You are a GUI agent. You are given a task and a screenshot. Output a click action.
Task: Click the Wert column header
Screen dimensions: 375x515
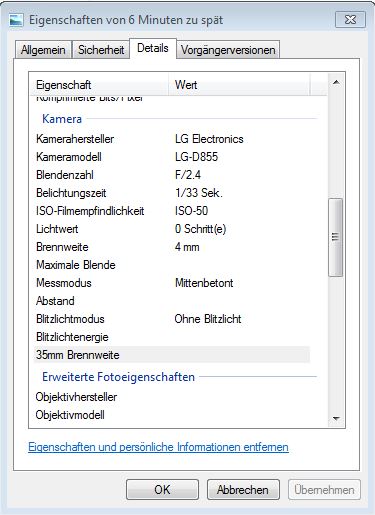(240, 85)
